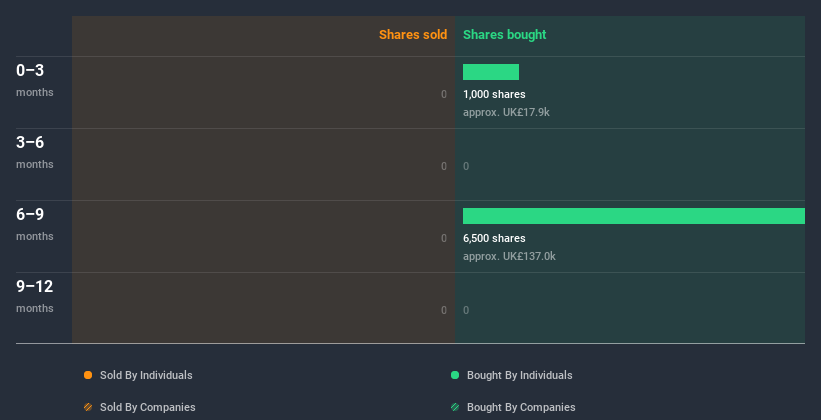Select the 9–12 months row label
The height and width of the screenshot is (420, 821).
(35, 295)
